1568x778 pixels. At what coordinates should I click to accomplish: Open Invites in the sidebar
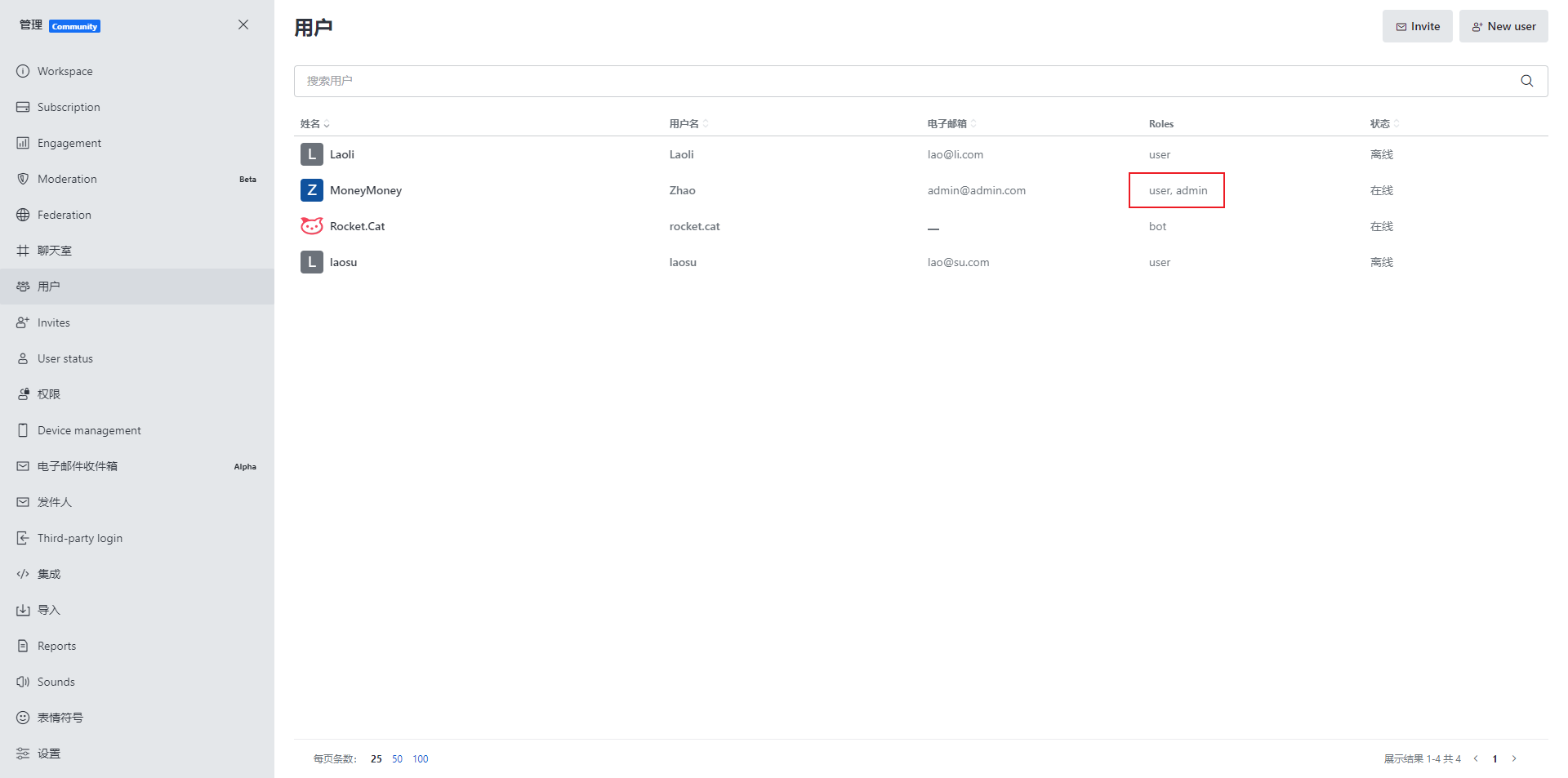tap(54, 322)
